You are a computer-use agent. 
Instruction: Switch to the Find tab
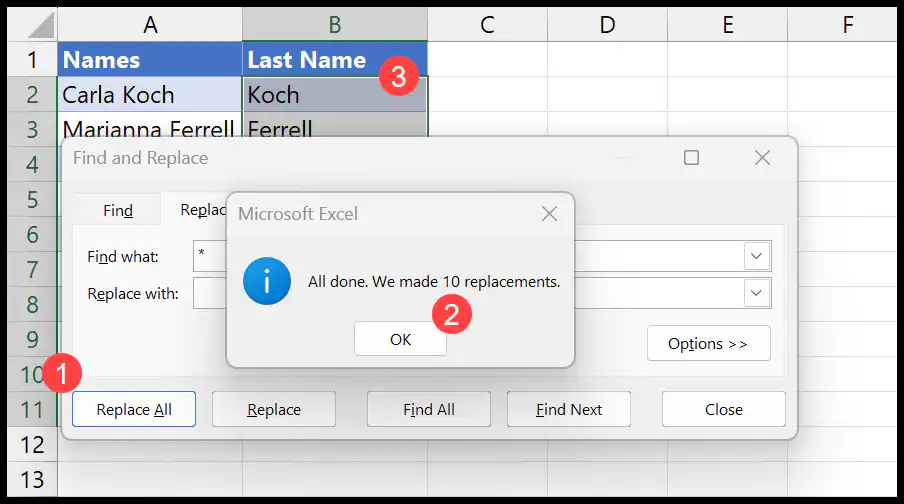point(118,210)
